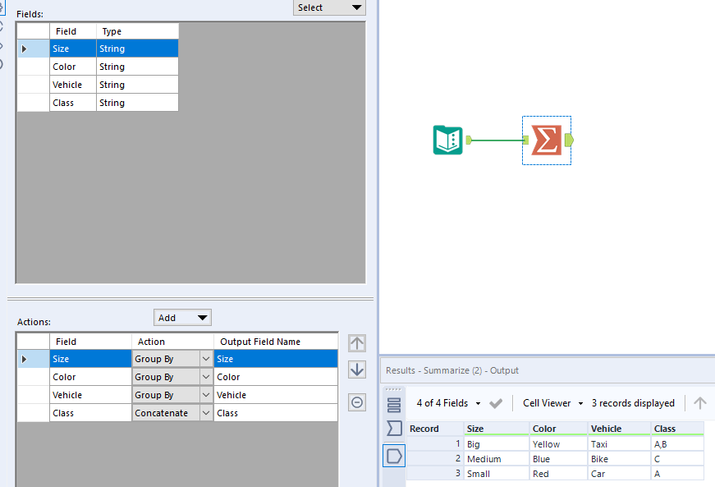
Task: Click the Record column header in Results
Action: pyautogui.click(x=435, y=429)
